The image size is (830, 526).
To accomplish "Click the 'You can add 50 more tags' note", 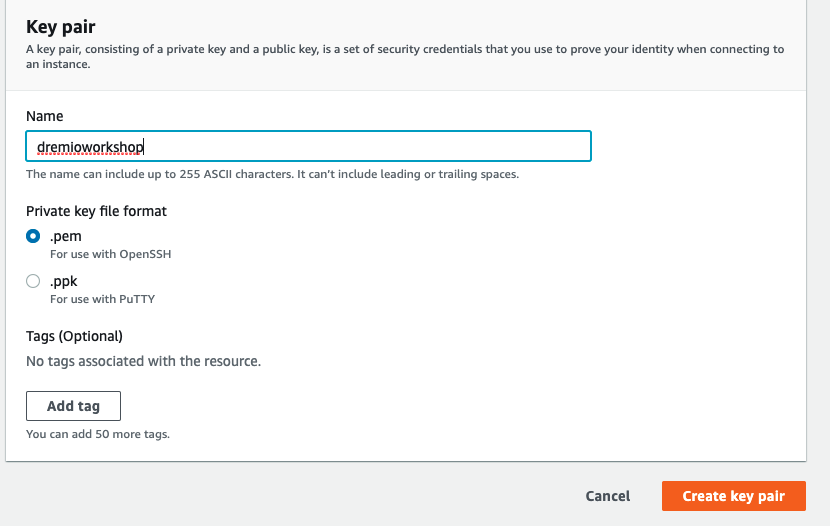I will click(98, 434).
